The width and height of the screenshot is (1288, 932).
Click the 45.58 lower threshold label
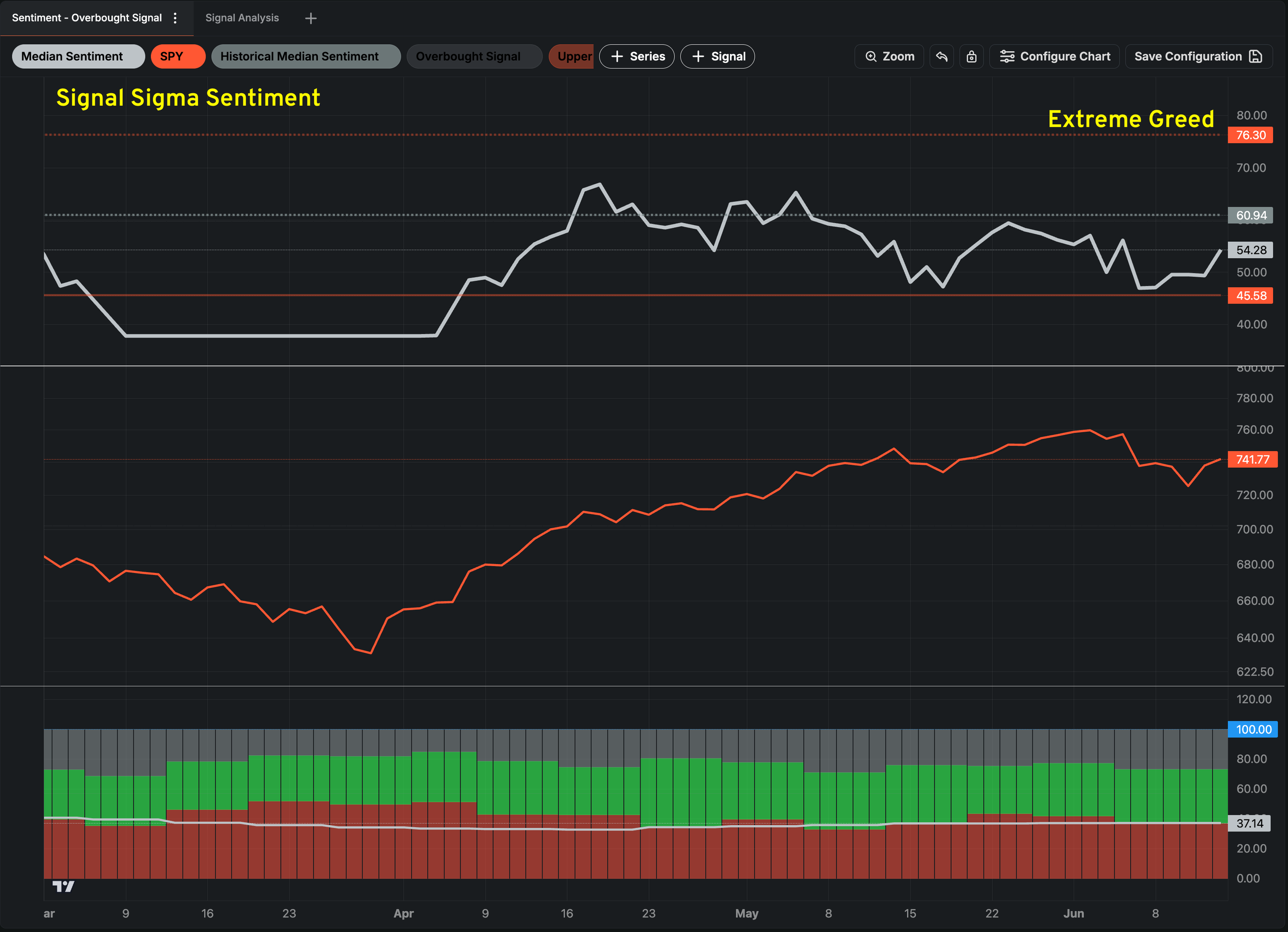click(x=1250, y=295)
